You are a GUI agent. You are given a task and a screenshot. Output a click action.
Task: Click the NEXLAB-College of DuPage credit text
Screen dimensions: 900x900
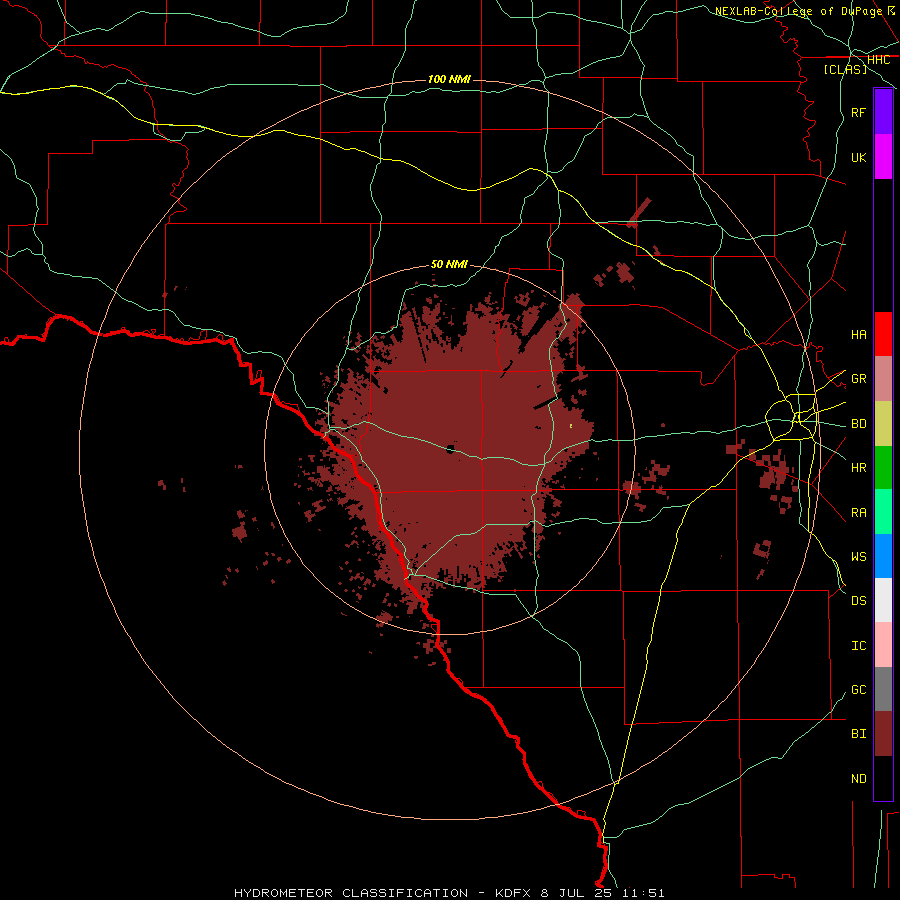click(x=798, y=11)
